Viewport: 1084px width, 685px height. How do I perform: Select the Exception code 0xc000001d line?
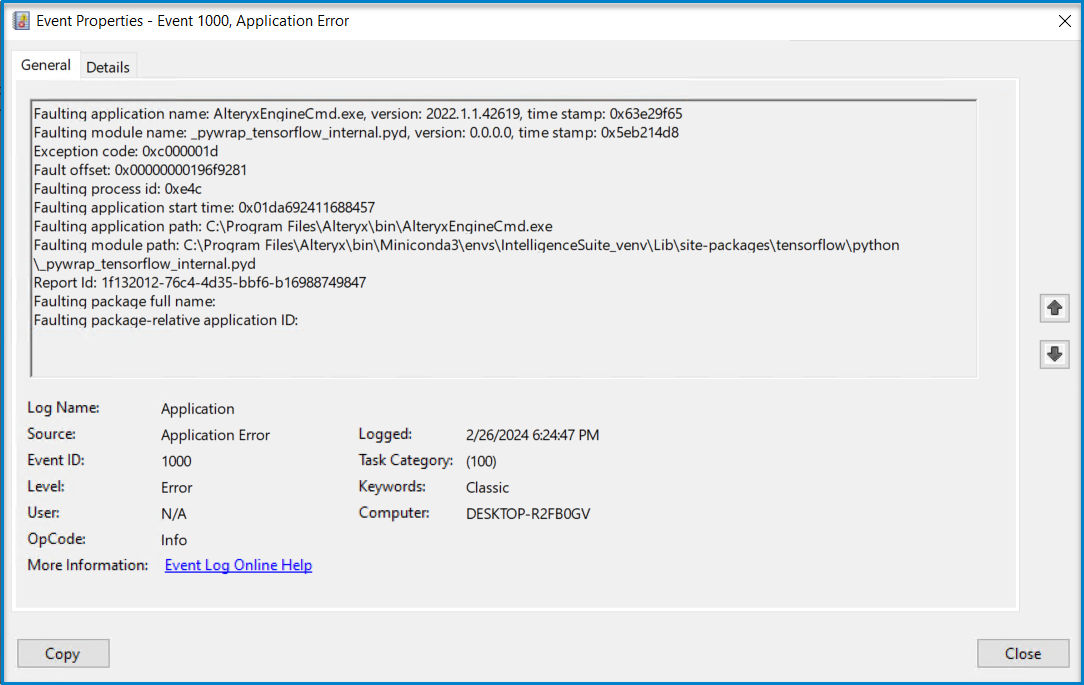point(126,151)
